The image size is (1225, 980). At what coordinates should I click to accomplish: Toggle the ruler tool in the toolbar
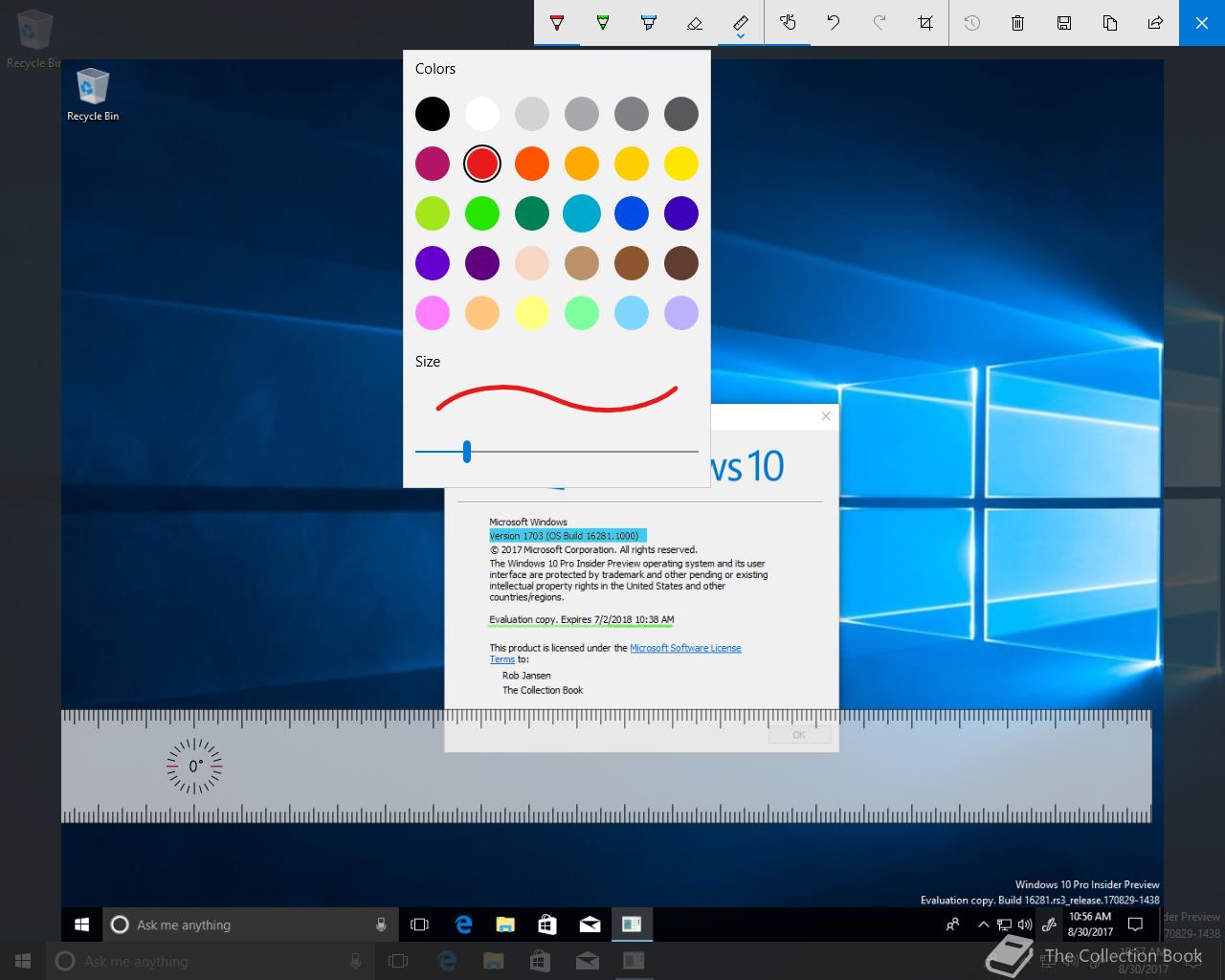(741, 20)
